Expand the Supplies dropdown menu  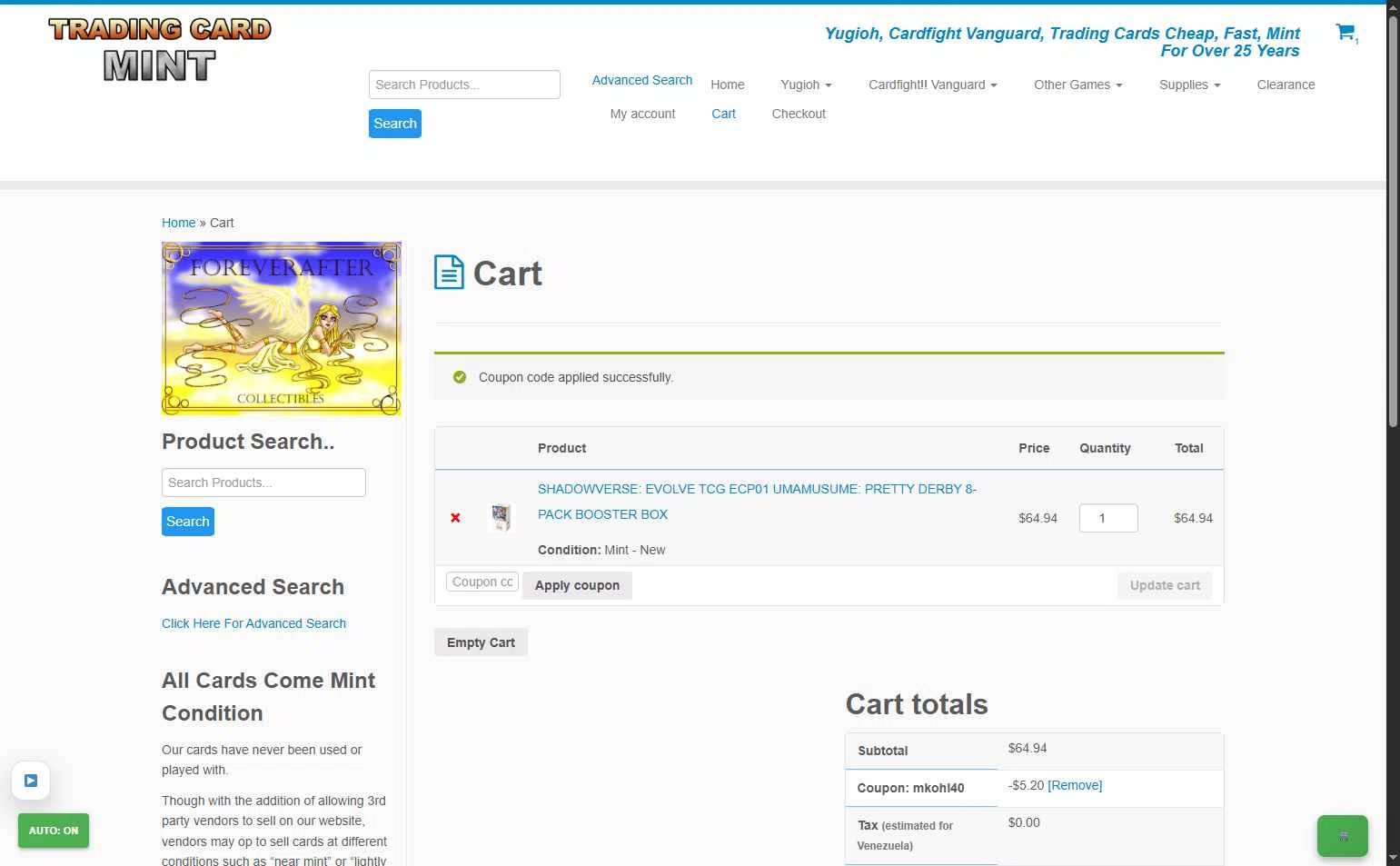pyautogui.click(x=1189, y=85)
